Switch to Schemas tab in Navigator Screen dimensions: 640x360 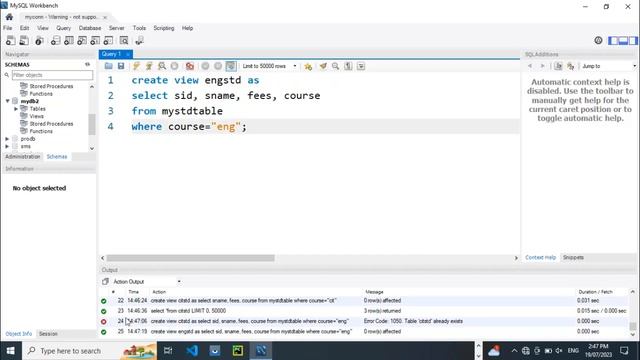[x=57, y=157]
